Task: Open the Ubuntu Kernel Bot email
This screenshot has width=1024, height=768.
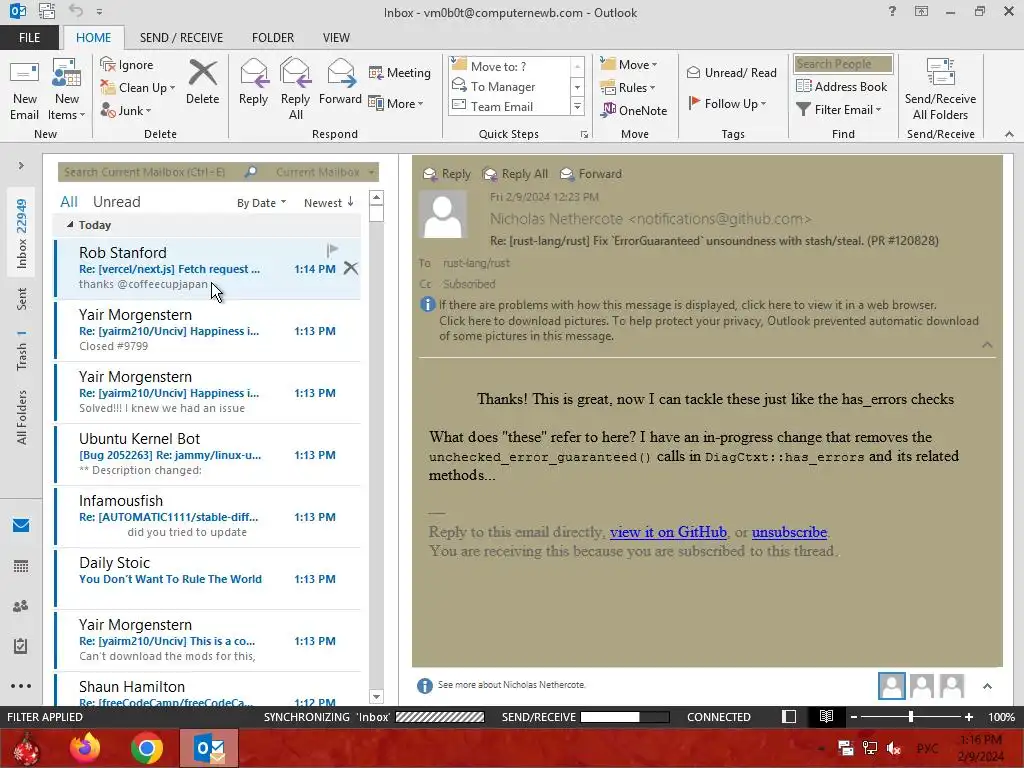Action: click(207, 455)
